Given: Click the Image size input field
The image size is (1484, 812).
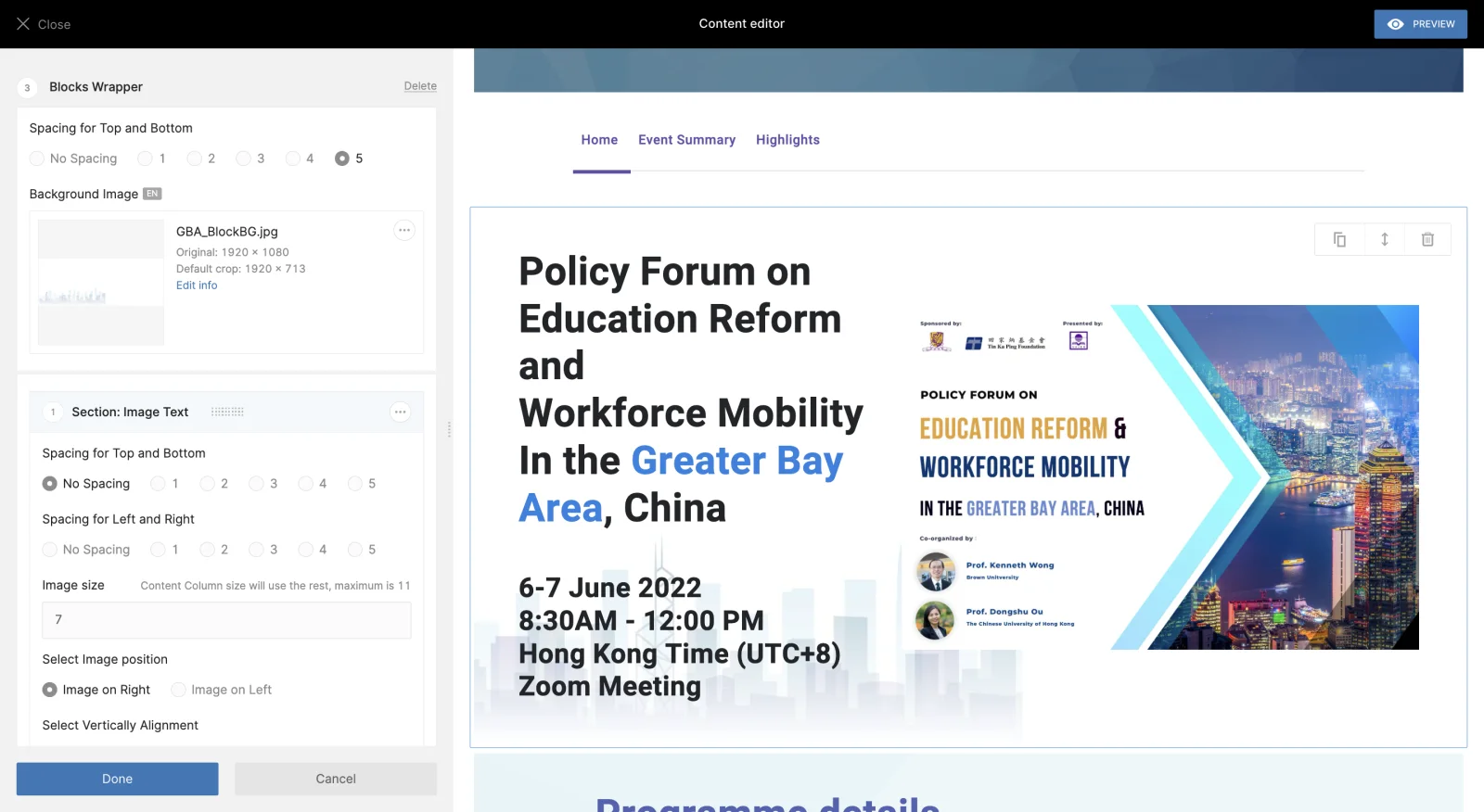Looking at the screenshot, I should 226,620.
